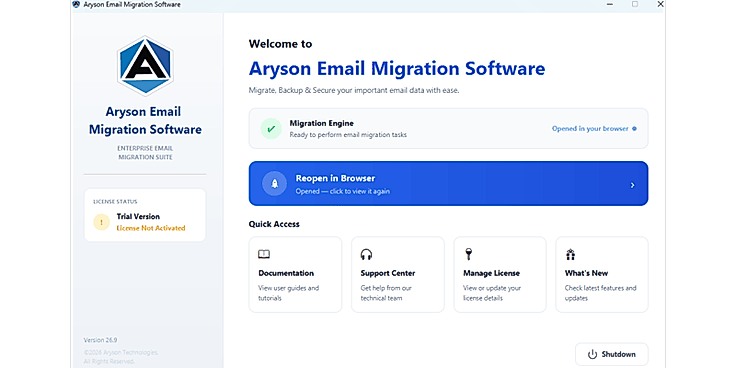
Task: Click 'ENTERPRISE EMAIL MIGRATION SUITE' subtitle
Action: tap(145, 153)
